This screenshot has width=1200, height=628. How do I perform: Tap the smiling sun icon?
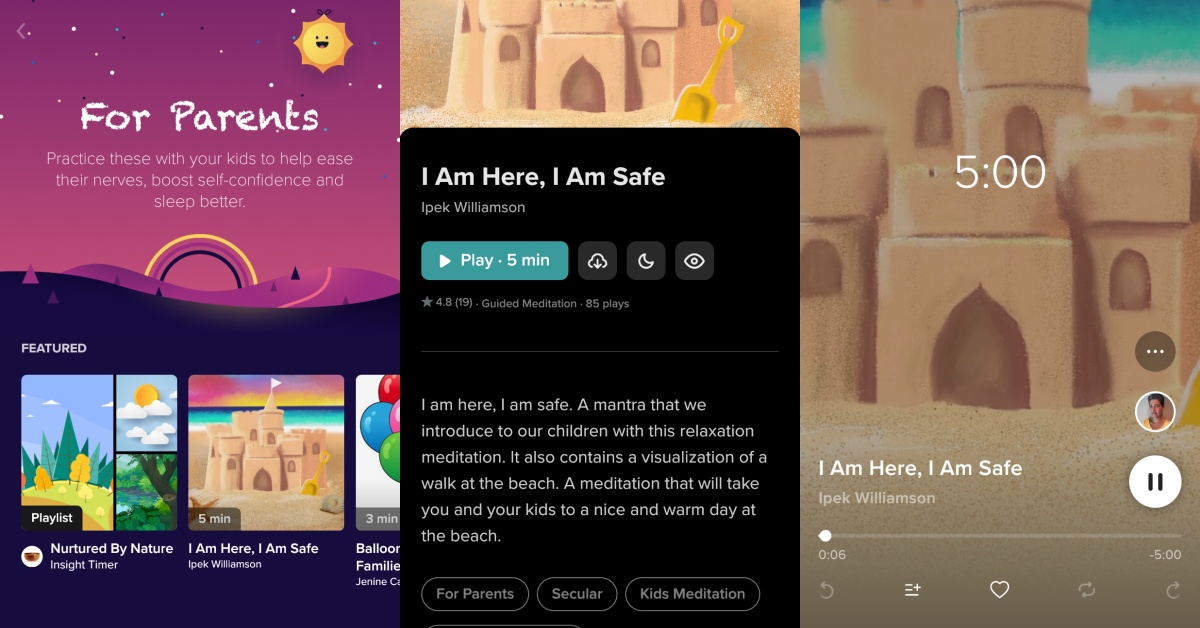point(323,44)
